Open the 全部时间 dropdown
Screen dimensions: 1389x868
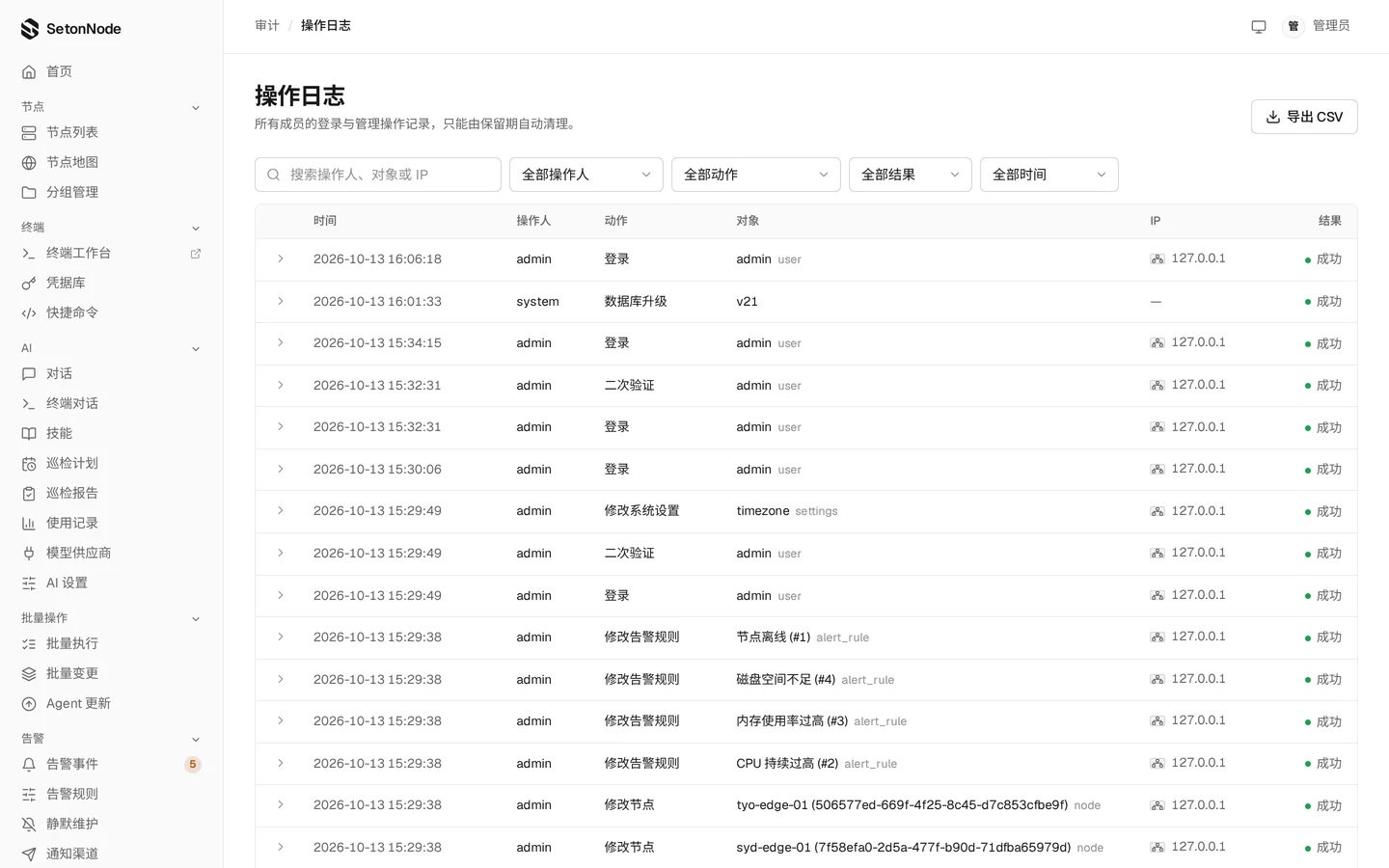[1049, 175]
